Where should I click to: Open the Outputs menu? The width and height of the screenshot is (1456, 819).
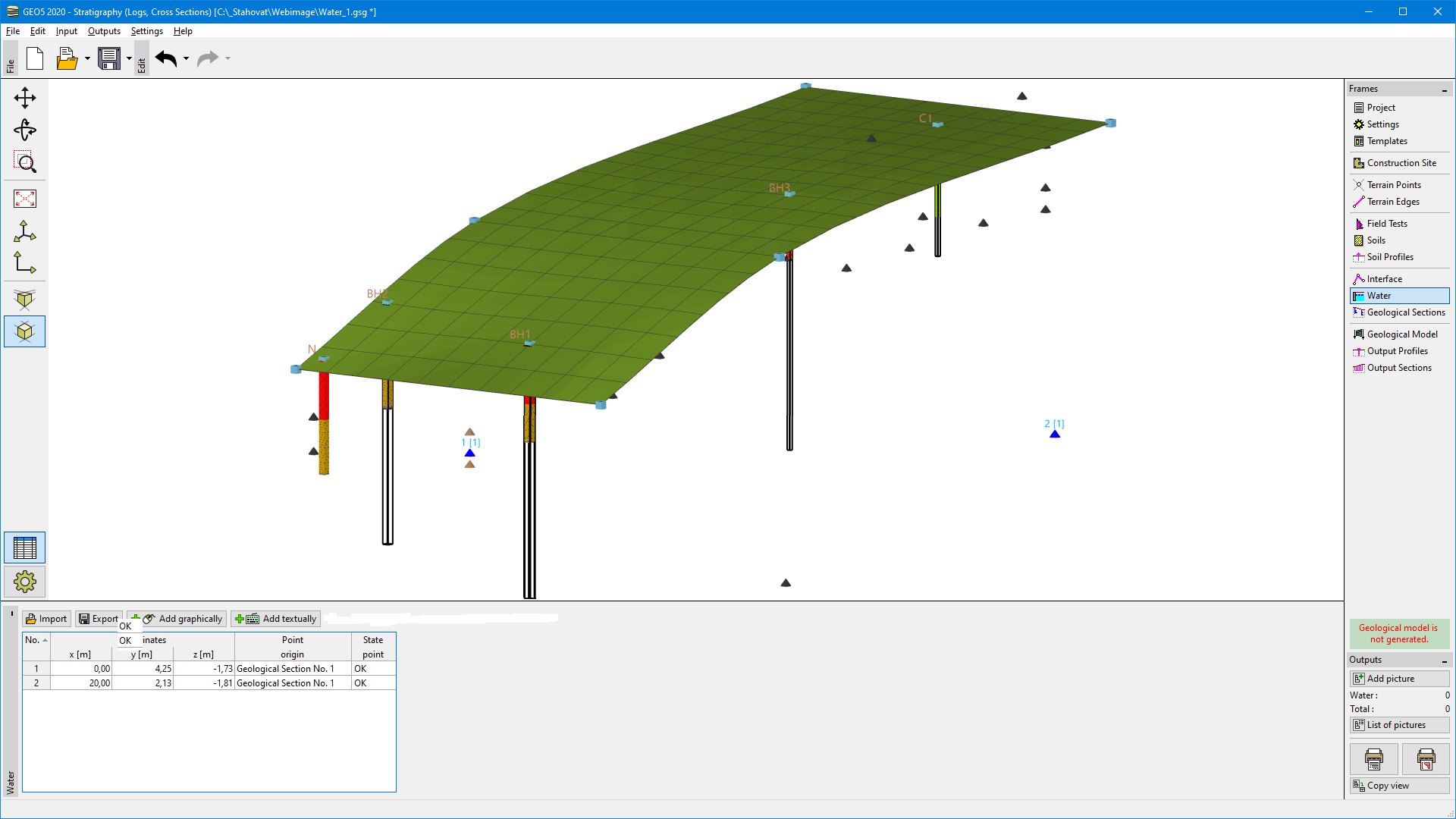coord(103,30)
